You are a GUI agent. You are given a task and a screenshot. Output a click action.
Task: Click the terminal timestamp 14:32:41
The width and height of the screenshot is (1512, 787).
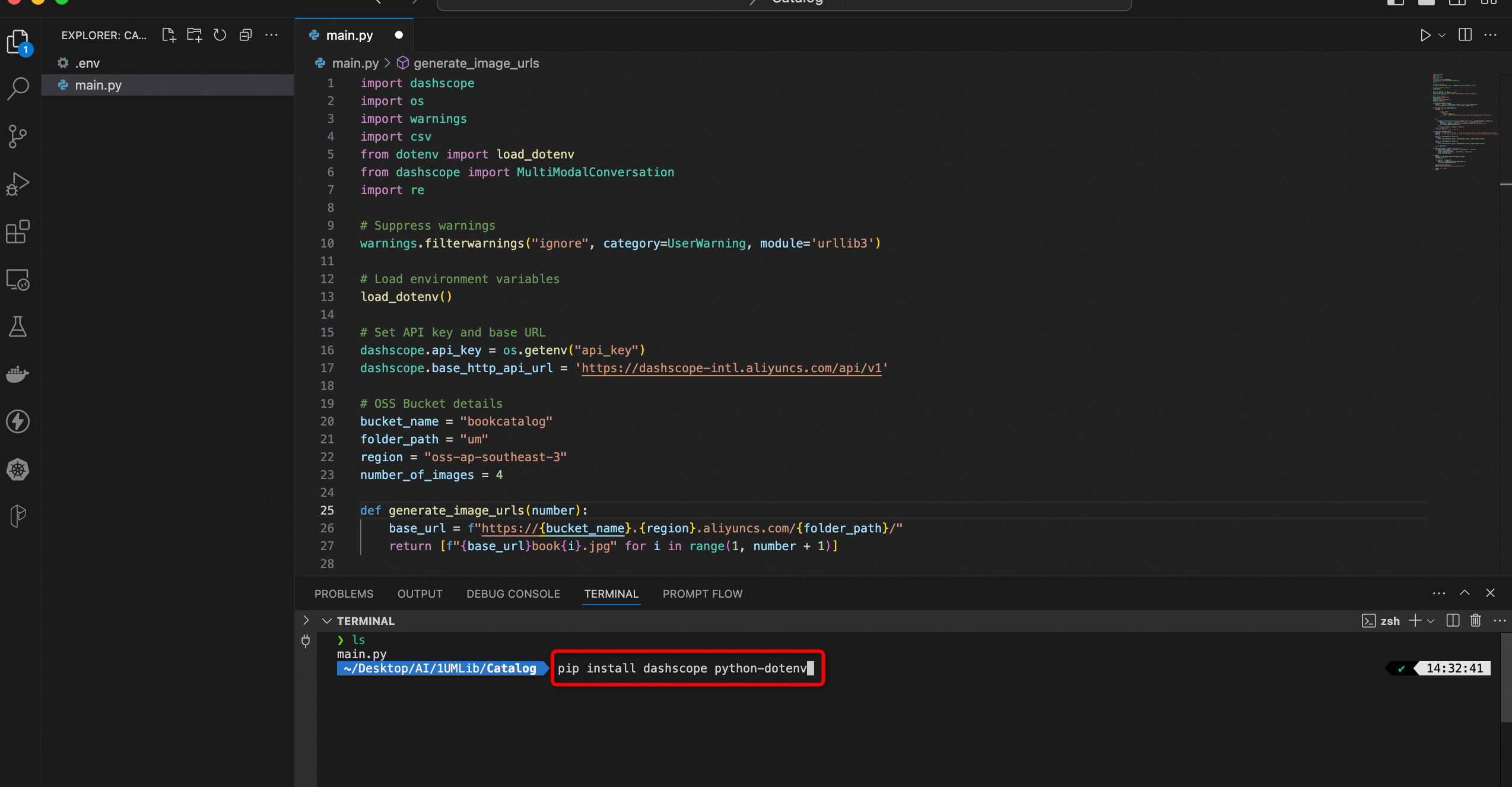click(1454, 668)
